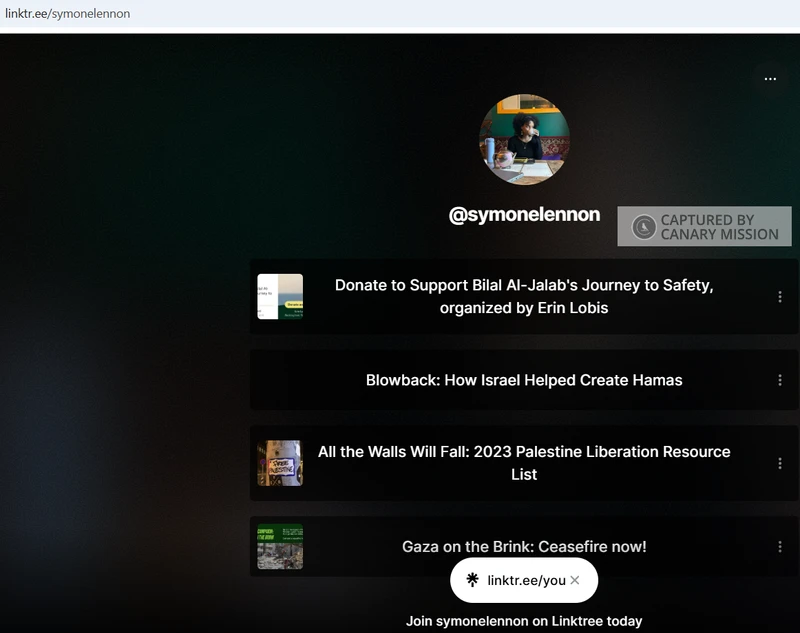Open options for the Blowback link
800x633 pixels.
pyautogui.click(x=780, y=380)
